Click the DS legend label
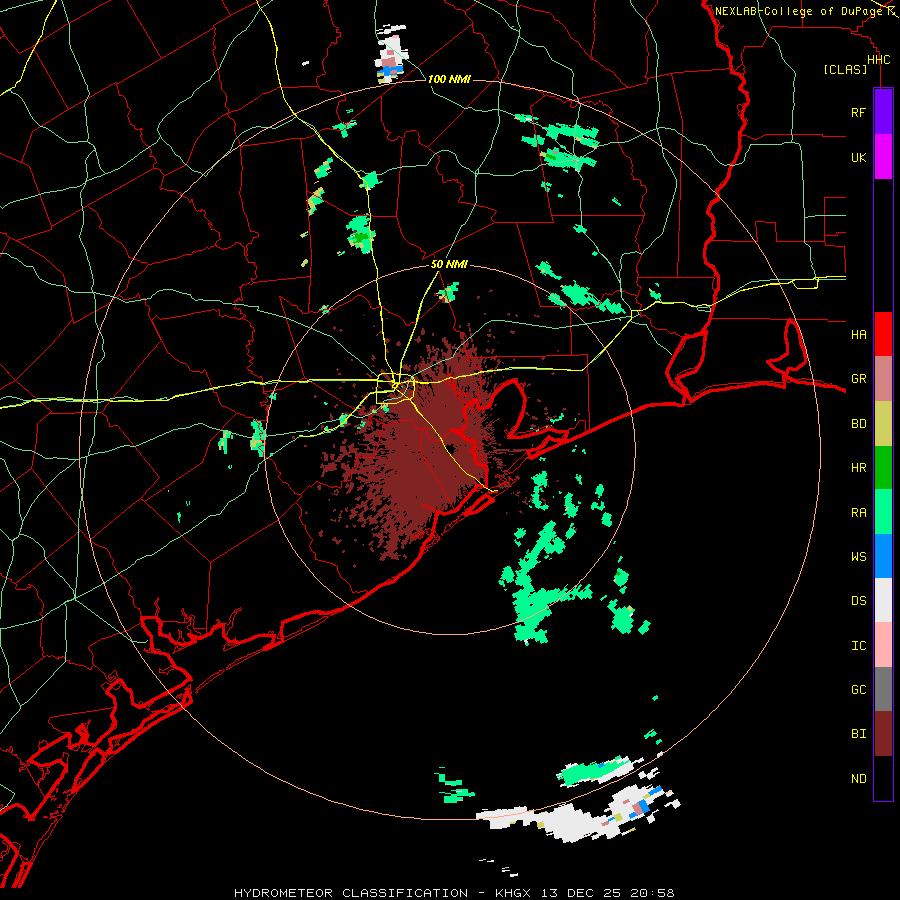The image size is (900, 900). point(858,601)
